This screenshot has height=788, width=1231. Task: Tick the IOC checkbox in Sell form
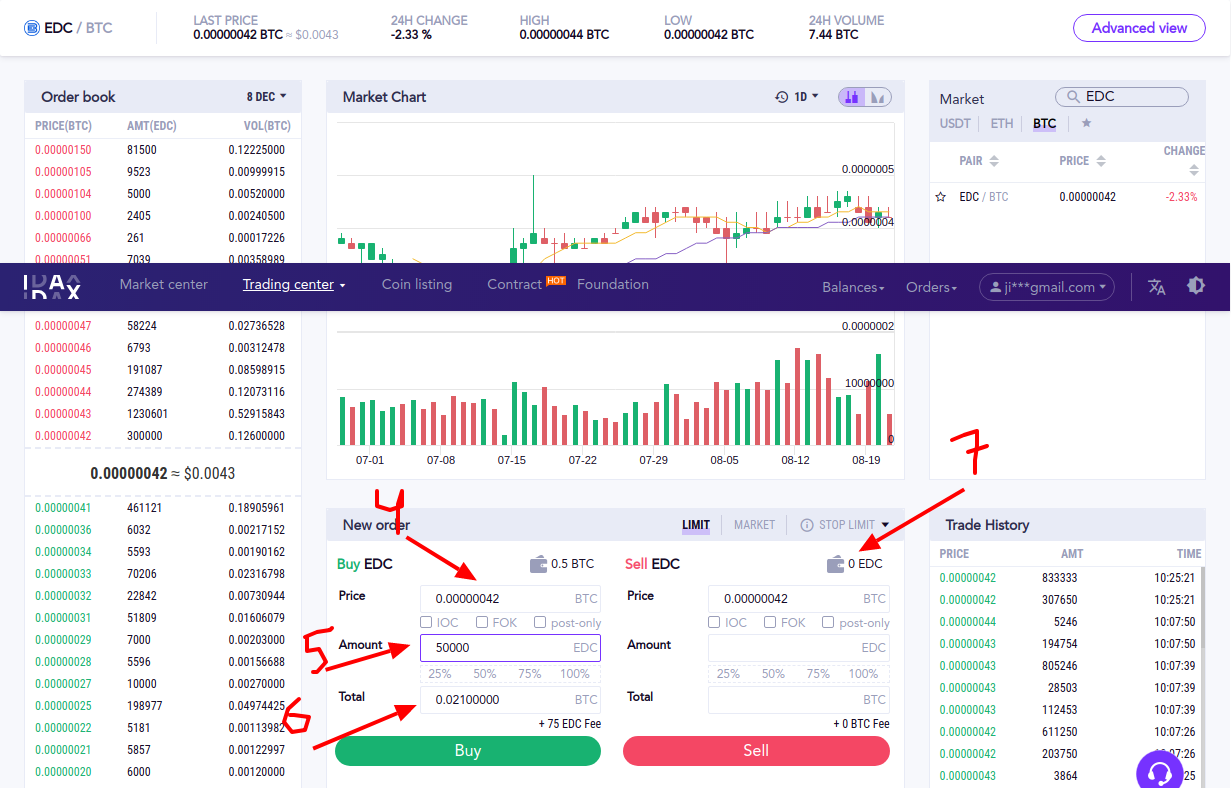click(714, 622)
